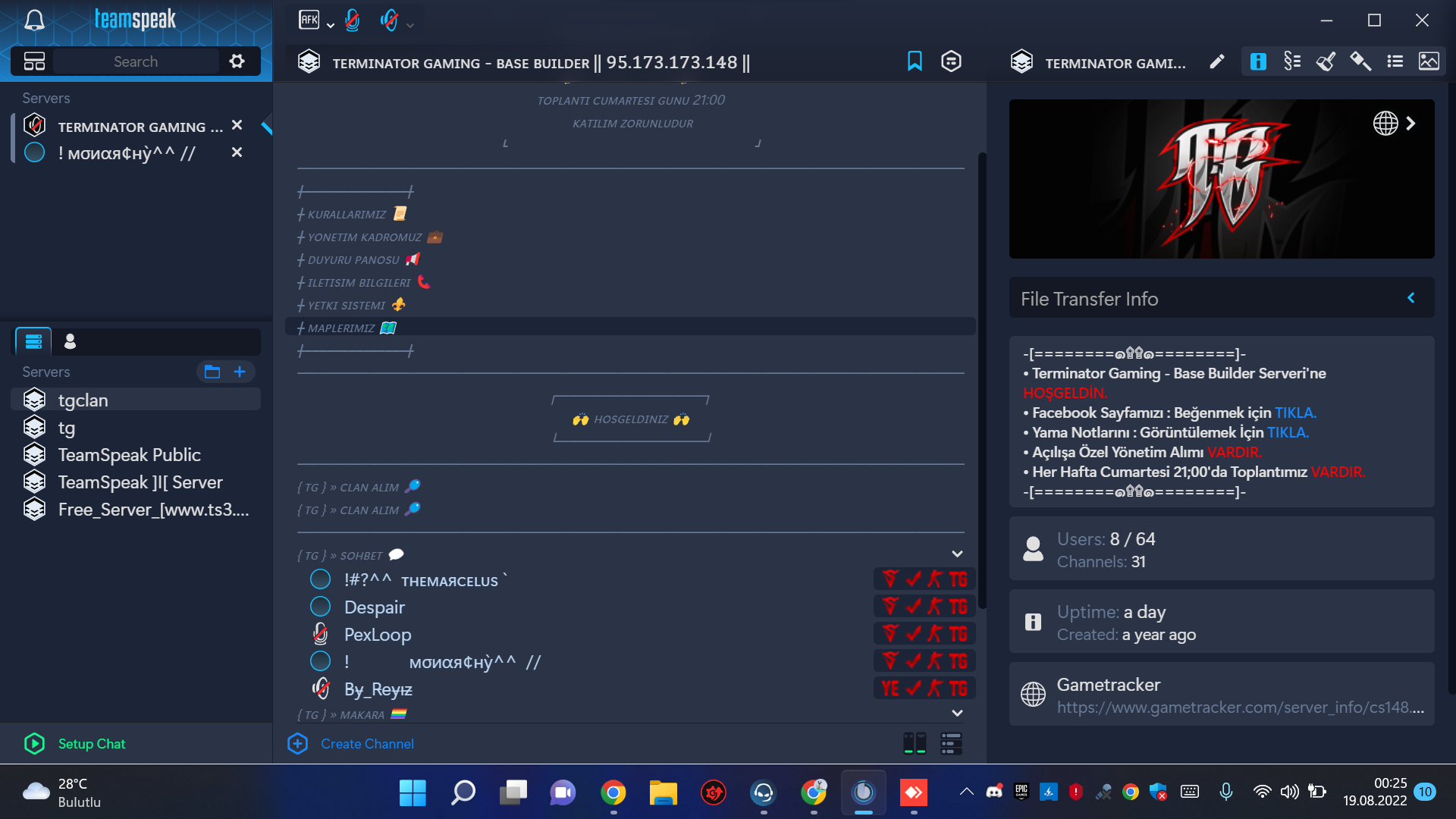Open the paragraph-list permissions icon

pyautogui.click(x=1292, y=61)
